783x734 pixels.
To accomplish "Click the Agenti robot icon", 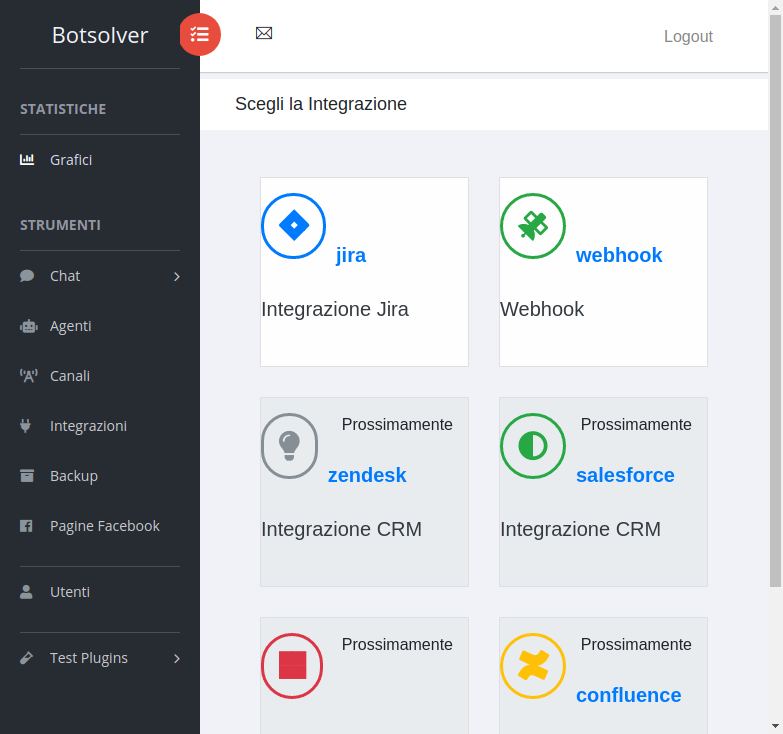I will pyautogui.click(x=28, y=326).
